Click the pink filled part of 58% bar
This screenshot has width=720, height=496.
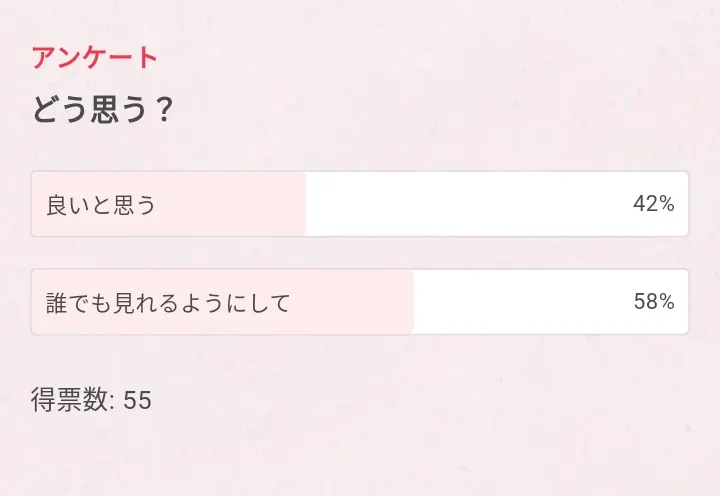pos(350,302)
